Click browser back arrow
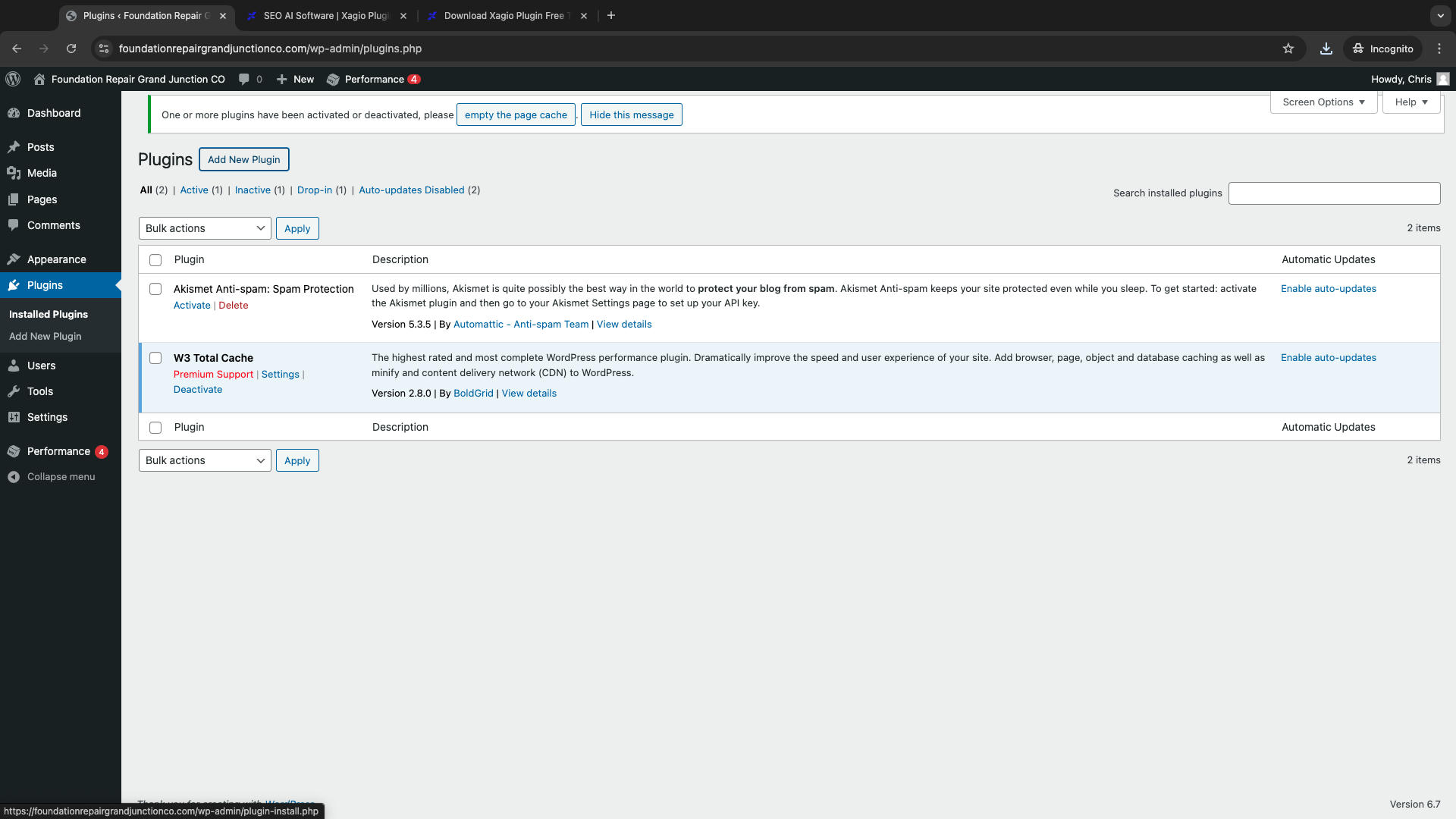This screenshot has height=819, width=1456. point(17,49)
